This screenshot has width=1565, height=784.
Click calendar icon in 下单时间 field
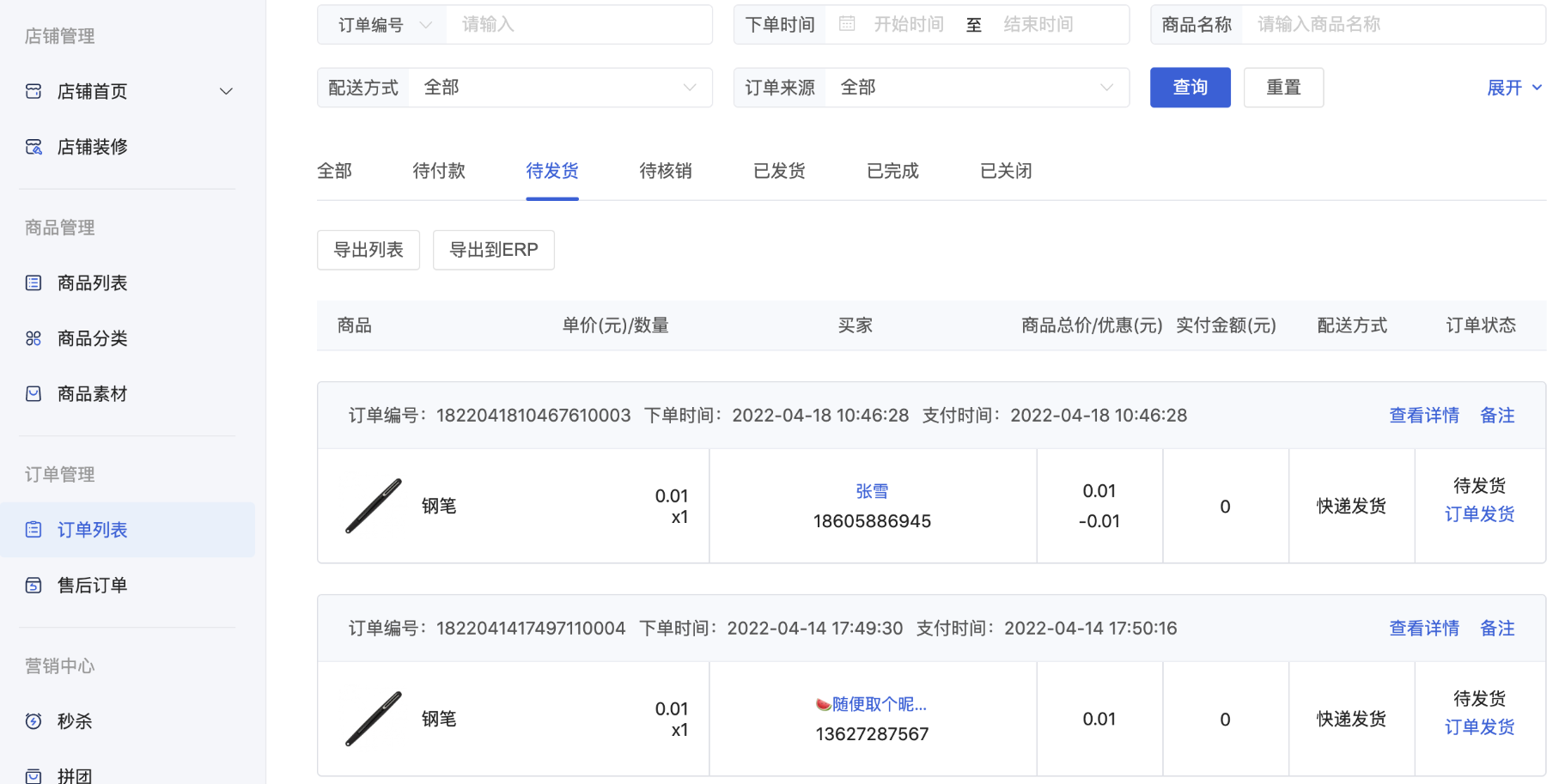847,24
